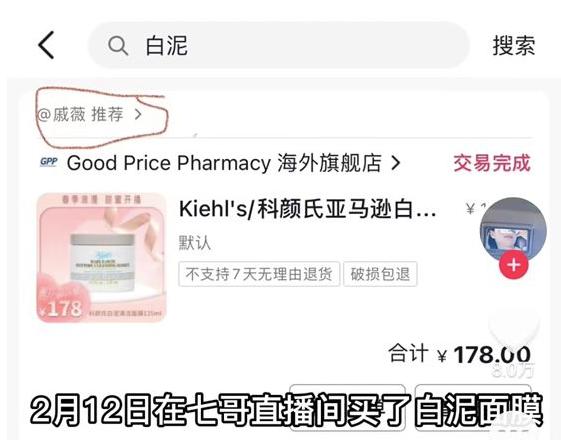Click the 白泥 search input field
561x447 pixels.
coord(278,45)
